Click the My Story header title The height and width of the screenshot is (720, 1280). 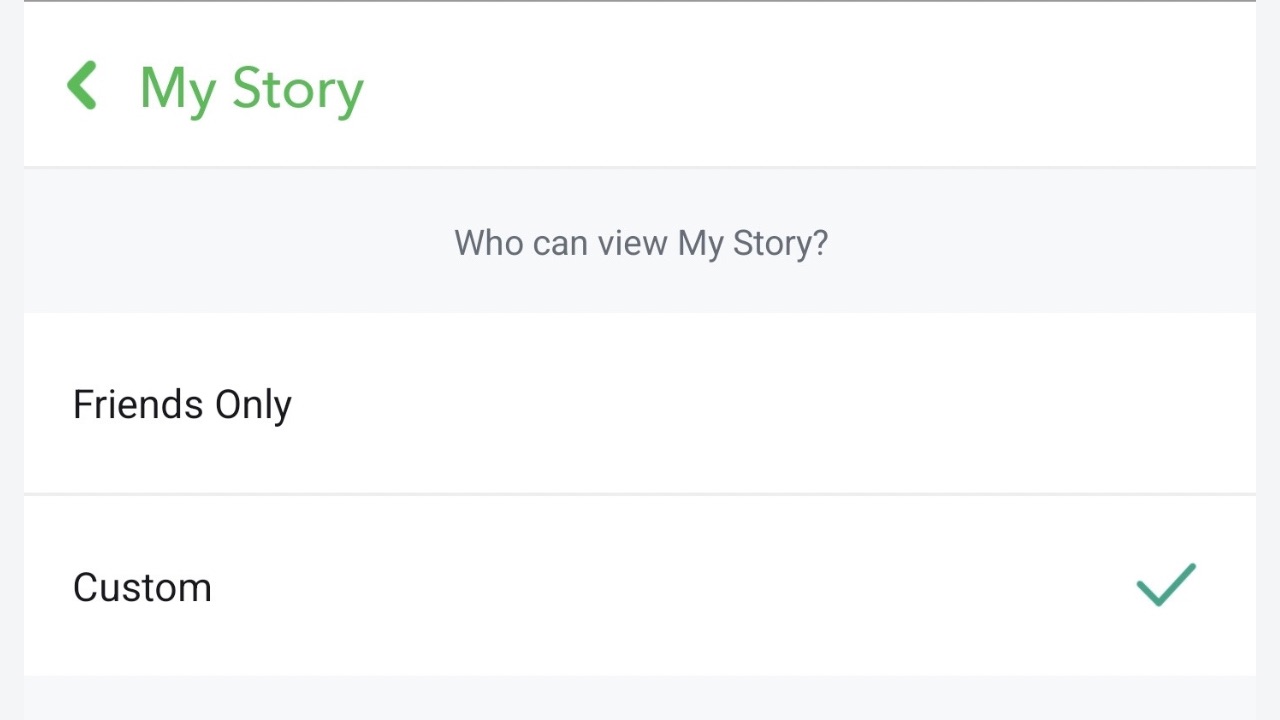pos(251,89)
